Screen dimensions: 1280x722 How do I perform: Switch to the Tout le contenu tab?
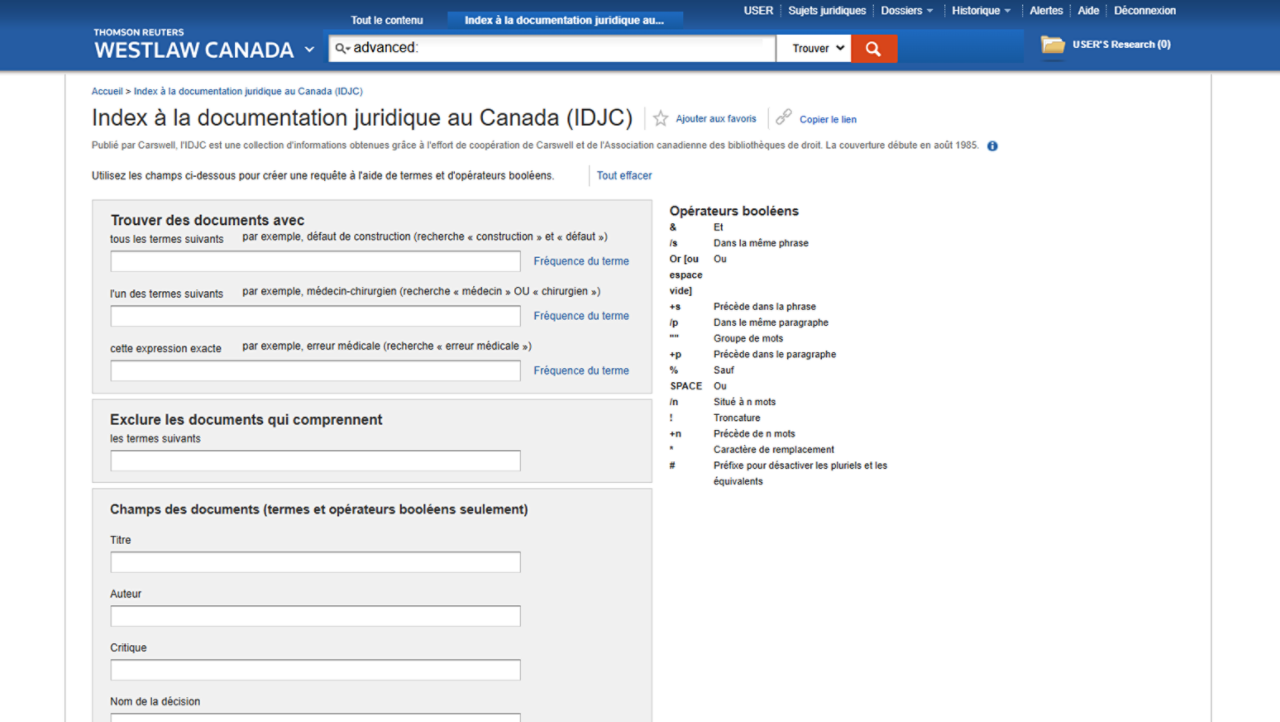pos(387,19)
